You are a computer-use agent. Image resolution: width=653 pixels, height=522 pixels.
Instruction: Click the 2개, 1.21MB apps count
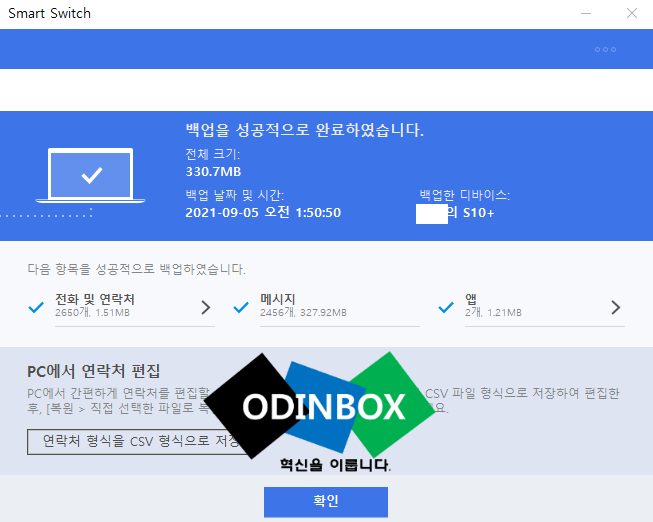(493, 312)
